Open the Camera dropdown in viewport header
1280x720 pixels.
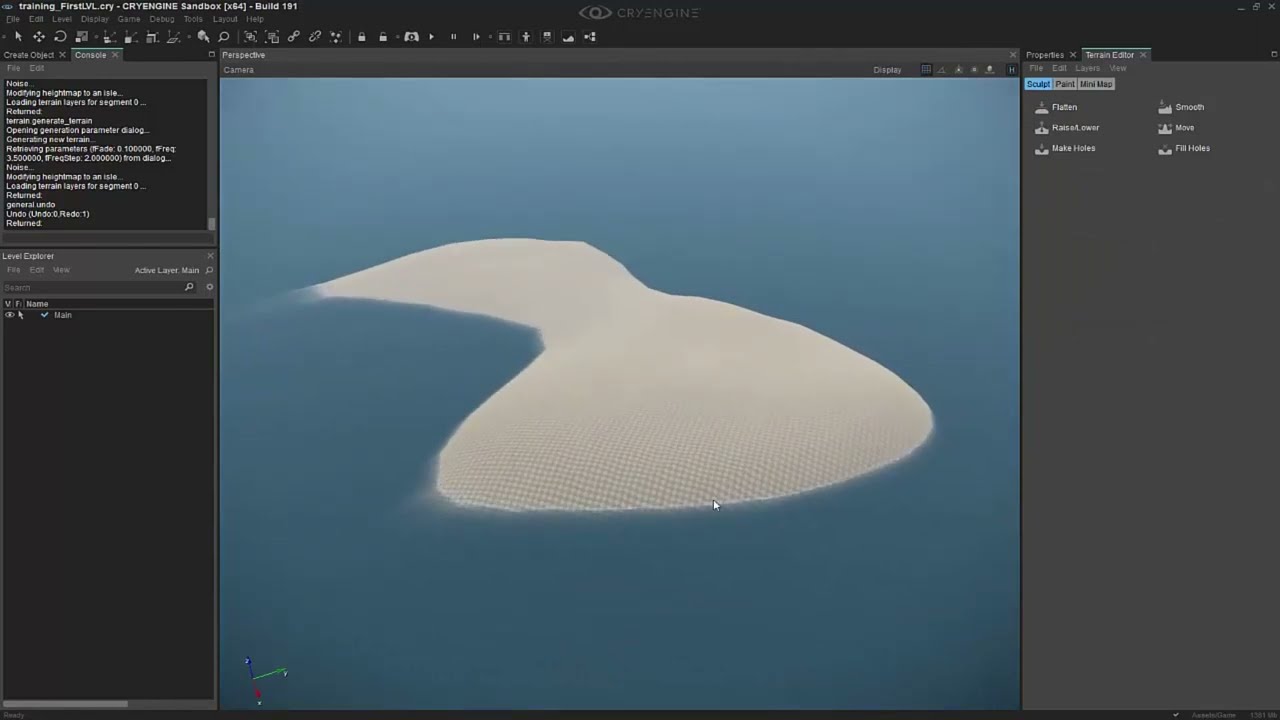pyautogui.click(x=238, y=70)
